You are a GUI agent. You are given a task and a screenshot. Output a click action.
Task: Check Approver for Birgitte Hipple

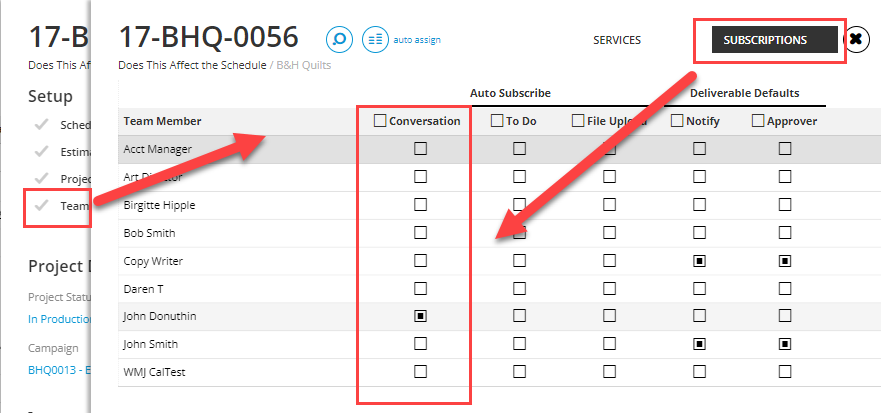tap(785, 204)
